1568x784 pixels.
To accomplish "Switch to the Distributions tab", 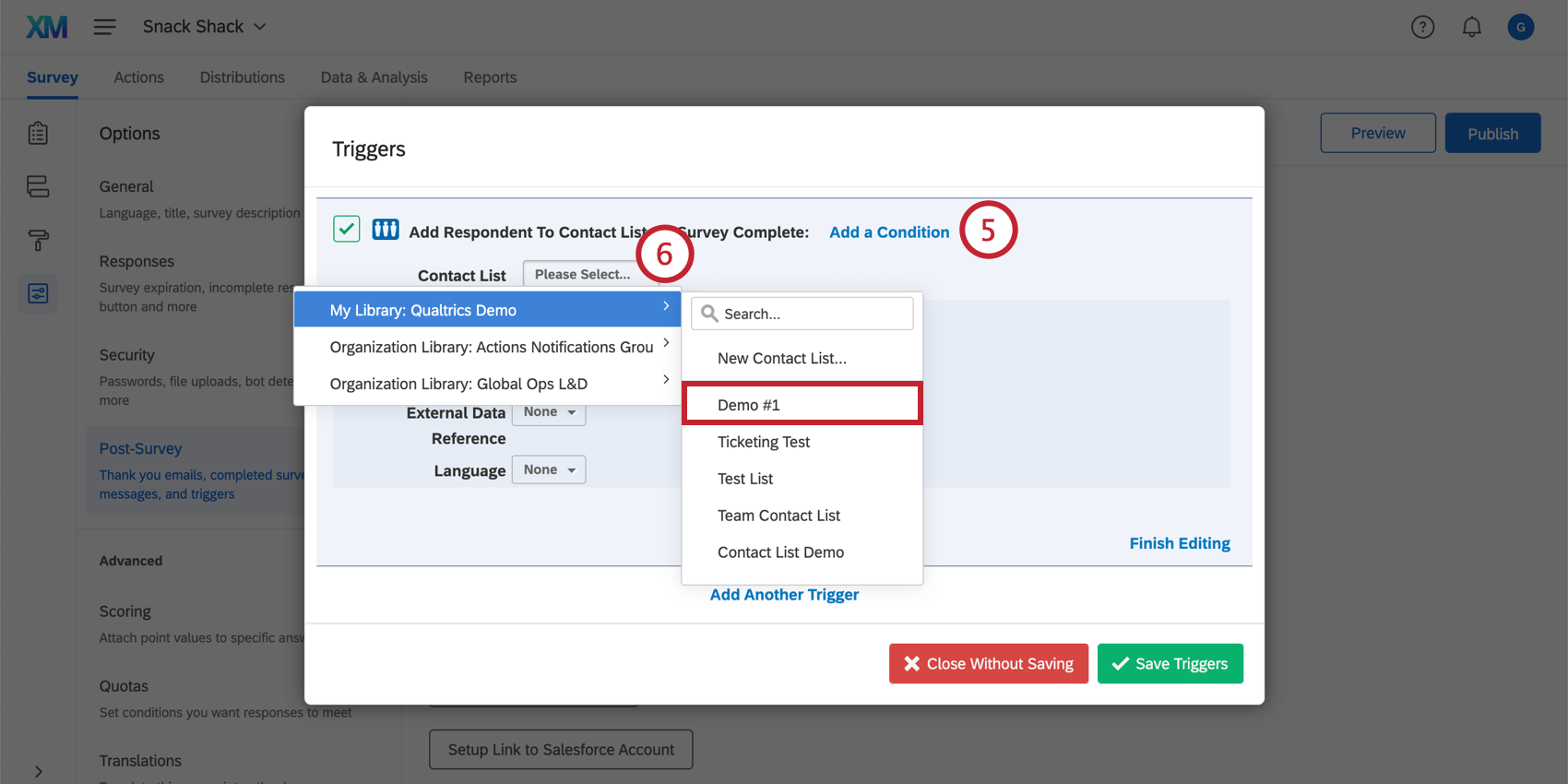I will 243,77.
